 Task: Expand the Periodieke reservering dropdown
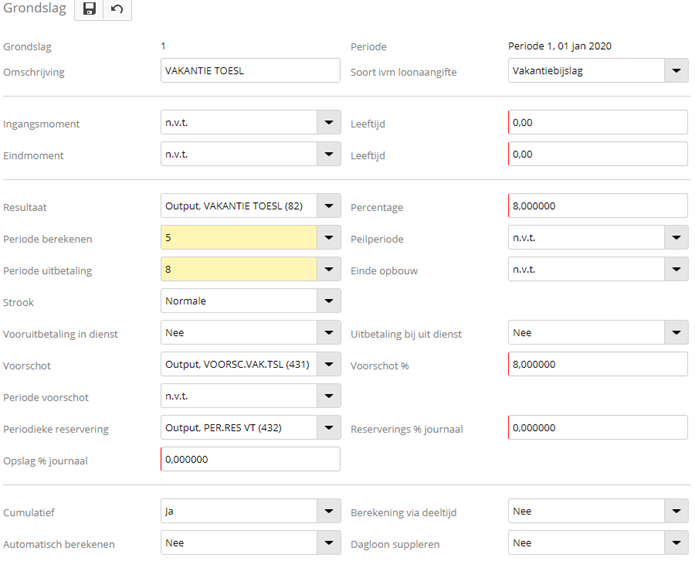(x=329, y=428)
